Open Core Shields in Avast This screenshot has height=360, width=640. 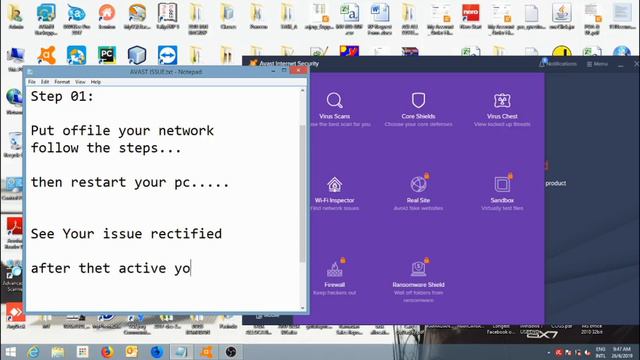click(418, 109)
